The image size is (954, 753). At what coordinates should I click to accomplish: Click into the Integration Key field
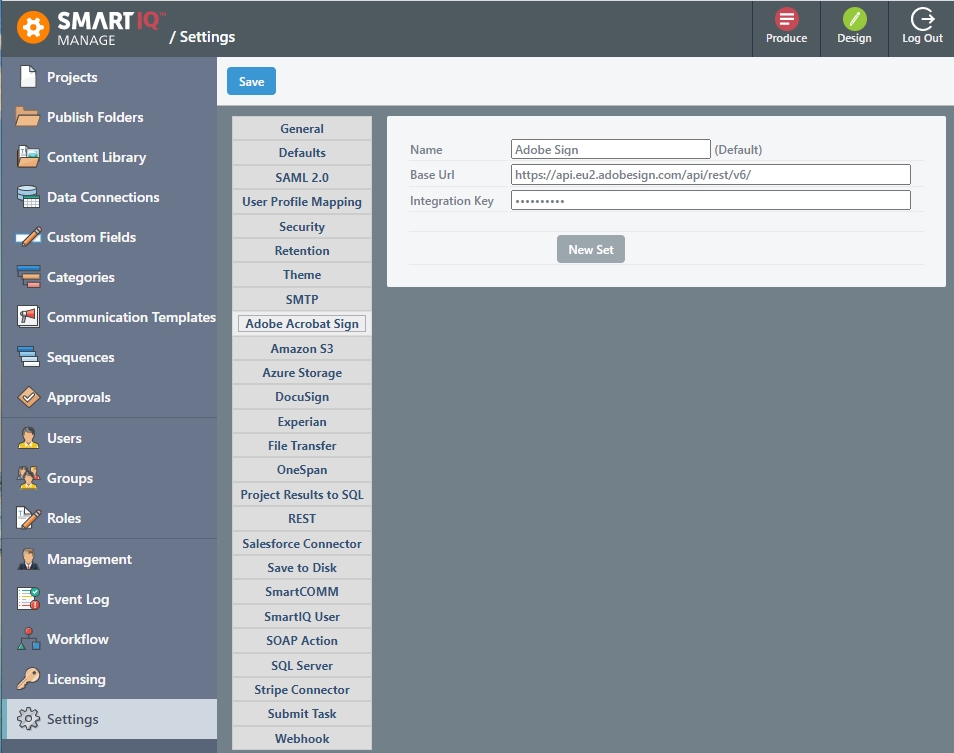711,200
